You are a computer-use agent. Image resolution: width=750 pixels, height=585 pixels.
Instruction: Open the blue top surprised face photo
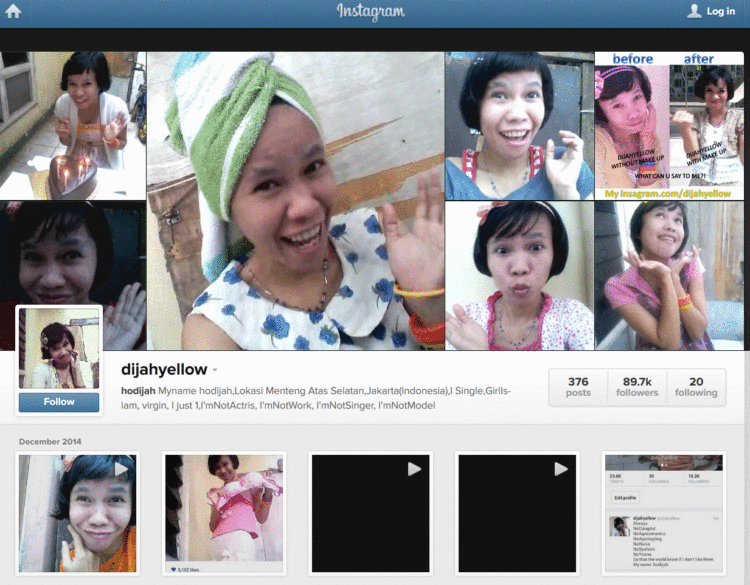coord(519,126)
